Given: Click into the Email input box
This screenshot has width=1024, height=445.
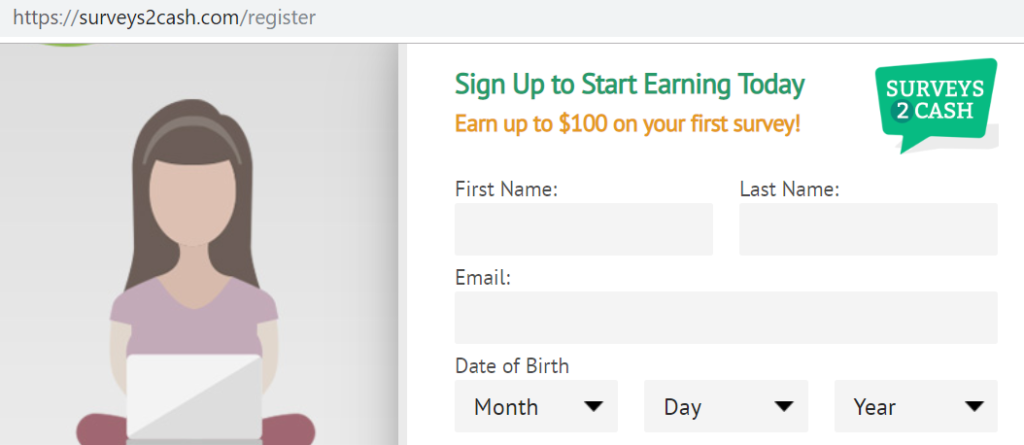Looking at the screenshot, I should click(x=726, y=318).
